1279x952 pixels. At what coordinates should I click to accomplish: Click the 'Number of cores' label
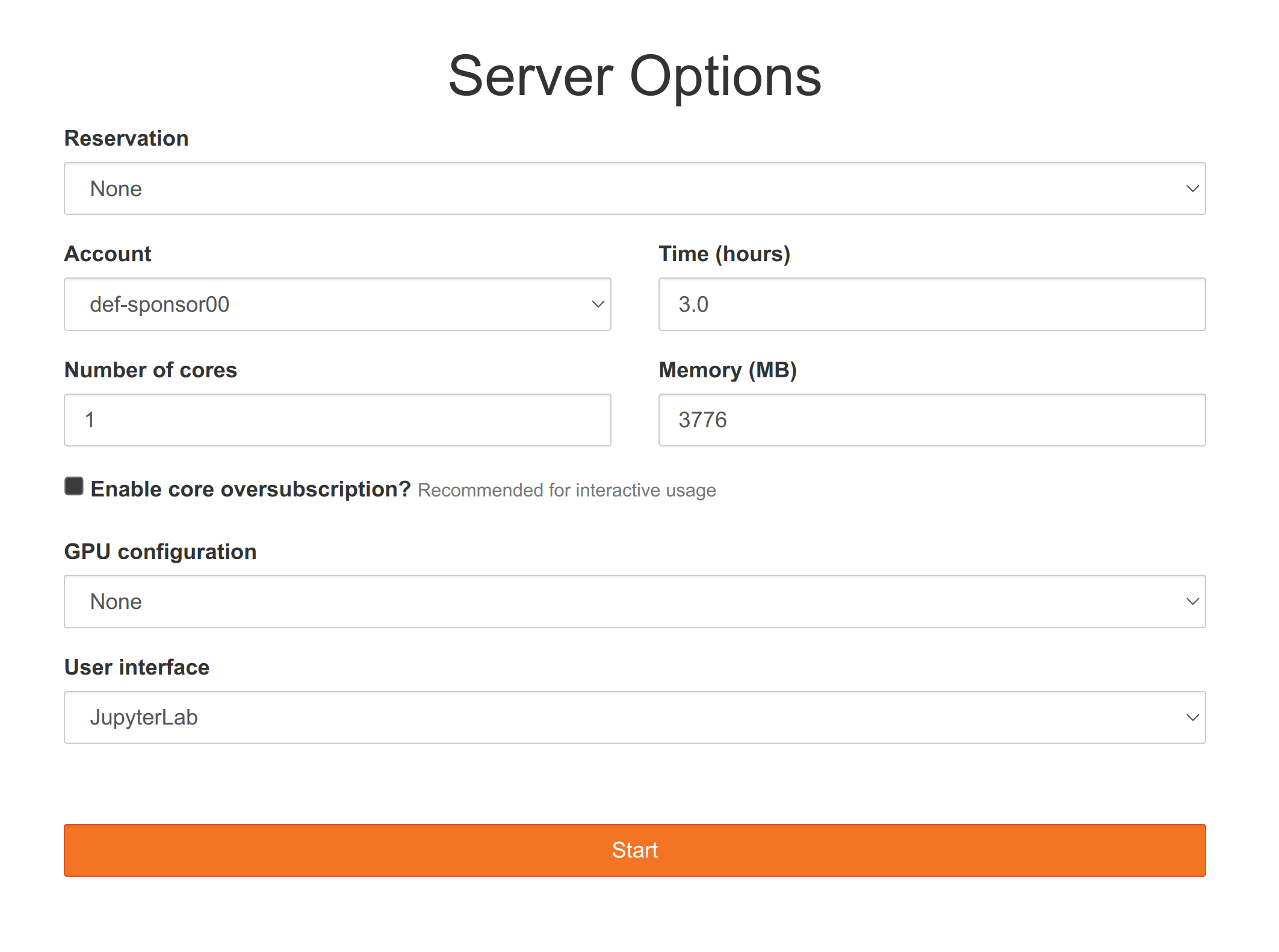tap(150, 370)
